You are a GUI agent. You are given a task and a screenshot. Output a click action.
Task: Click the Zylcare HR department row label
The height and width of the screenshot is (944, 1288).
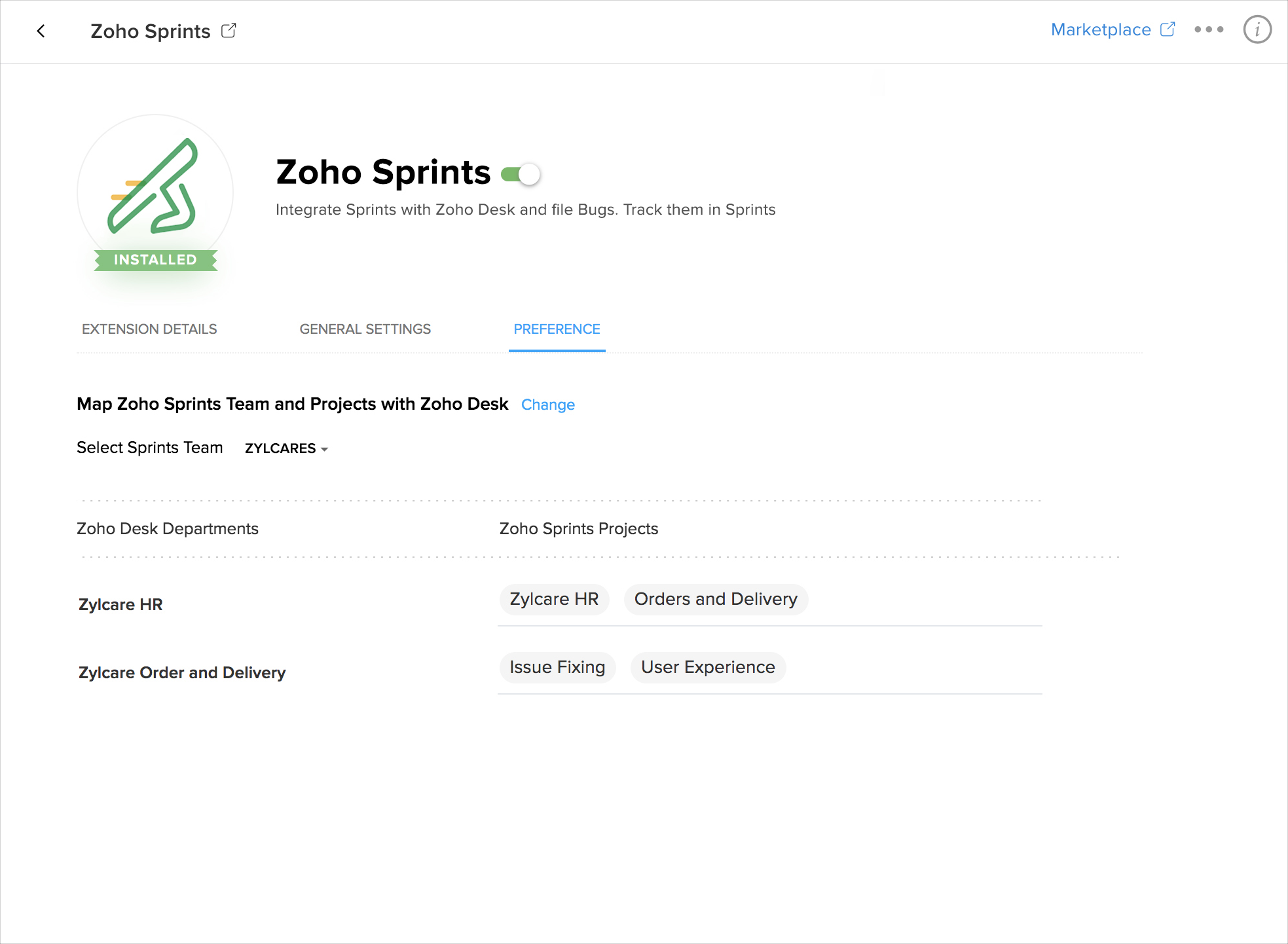pyautogui.click(x=120, y=605)
